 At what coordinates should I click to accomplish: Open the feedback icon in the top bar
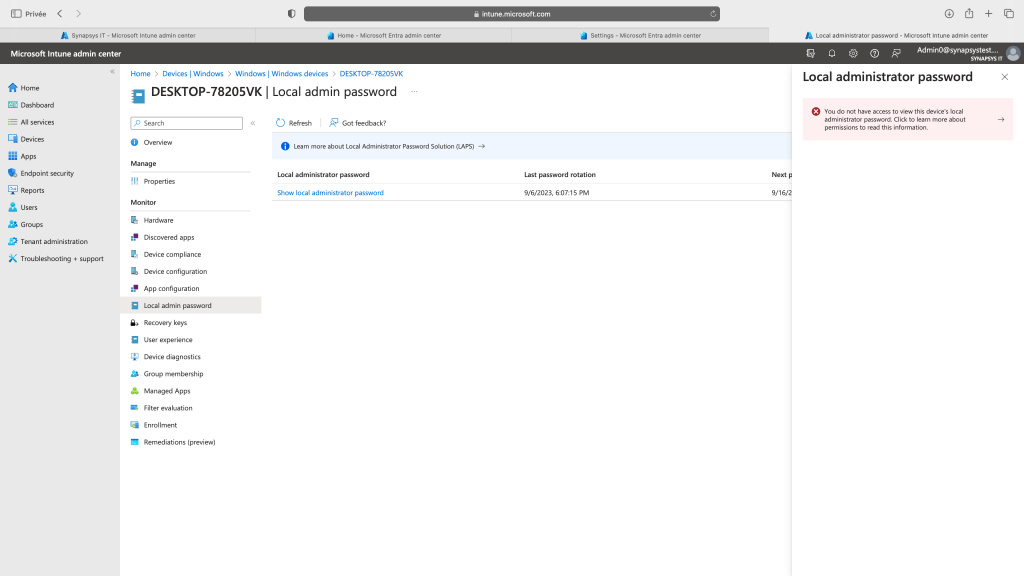[896, 53]
